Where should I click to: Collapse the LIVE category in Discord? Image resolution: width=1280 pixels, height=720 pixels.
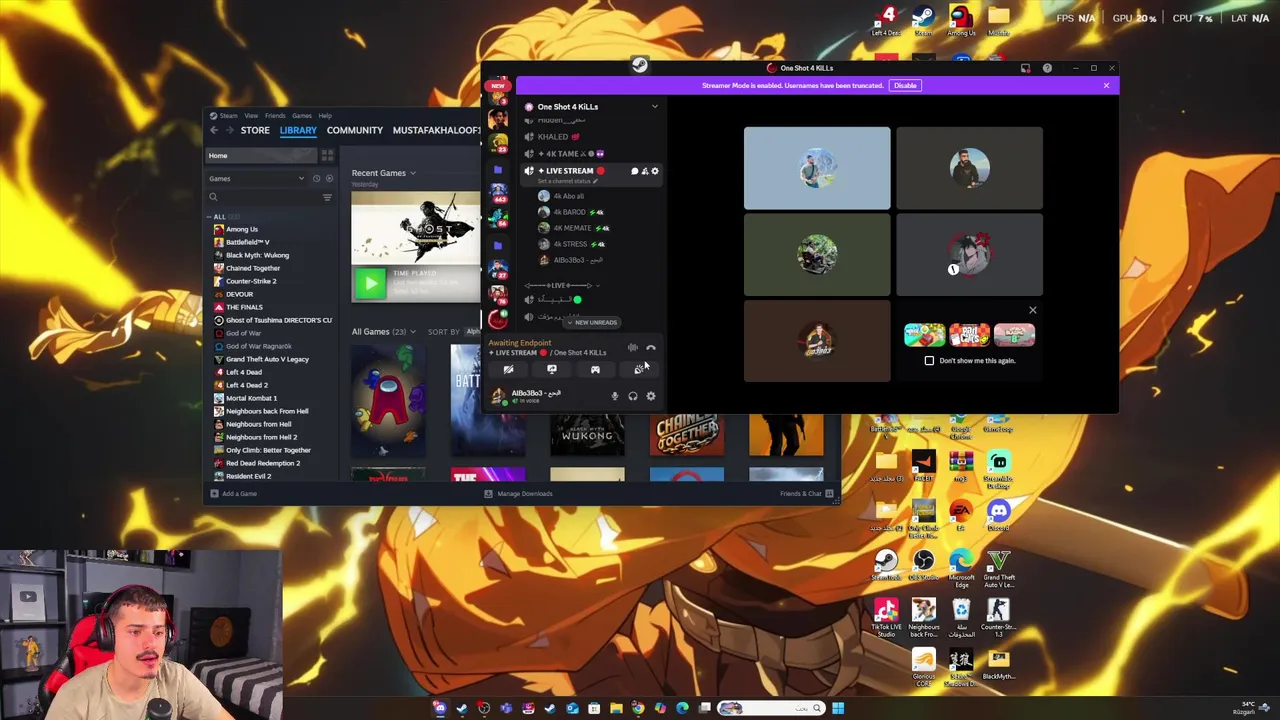tap(560, 286)
